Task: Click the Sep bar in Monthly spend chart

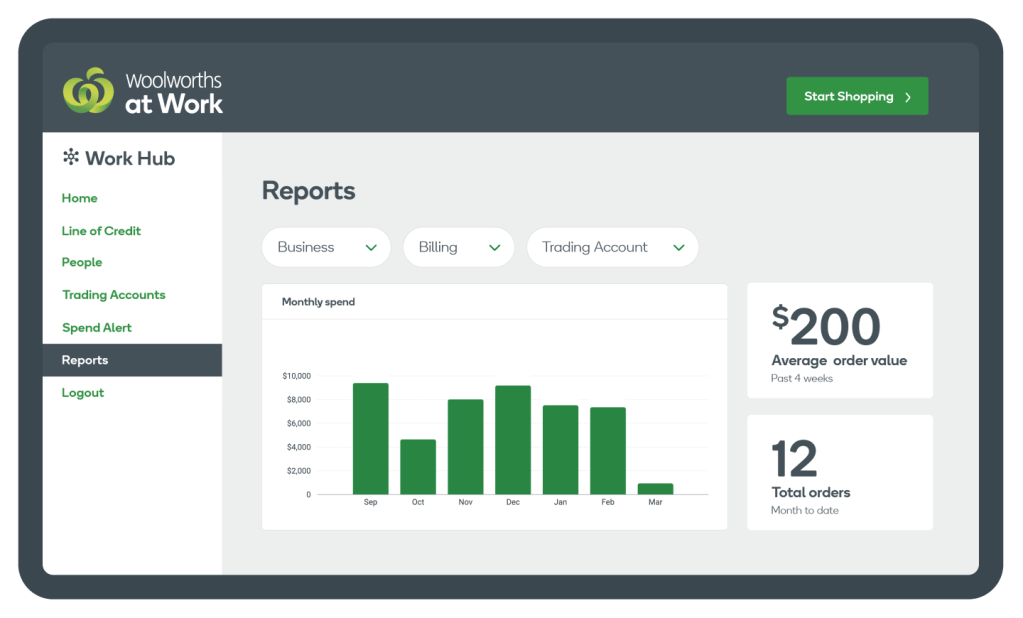Action: [371, 439]
